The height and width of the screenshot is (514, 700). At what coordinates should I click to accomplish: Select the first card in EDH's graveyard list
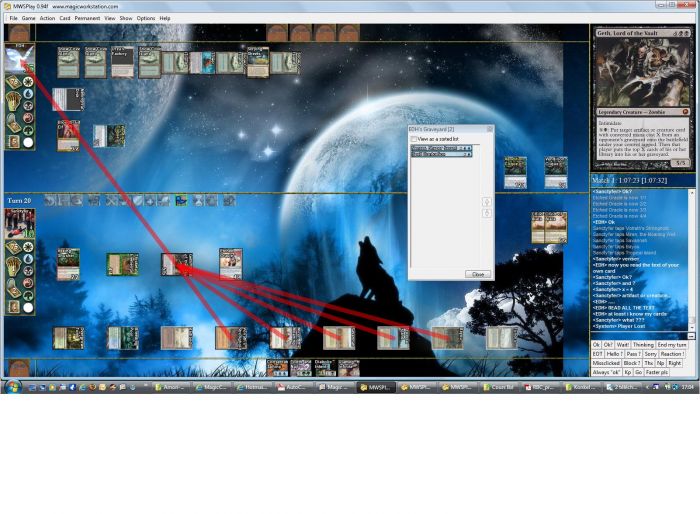click(x=441, y=148)
